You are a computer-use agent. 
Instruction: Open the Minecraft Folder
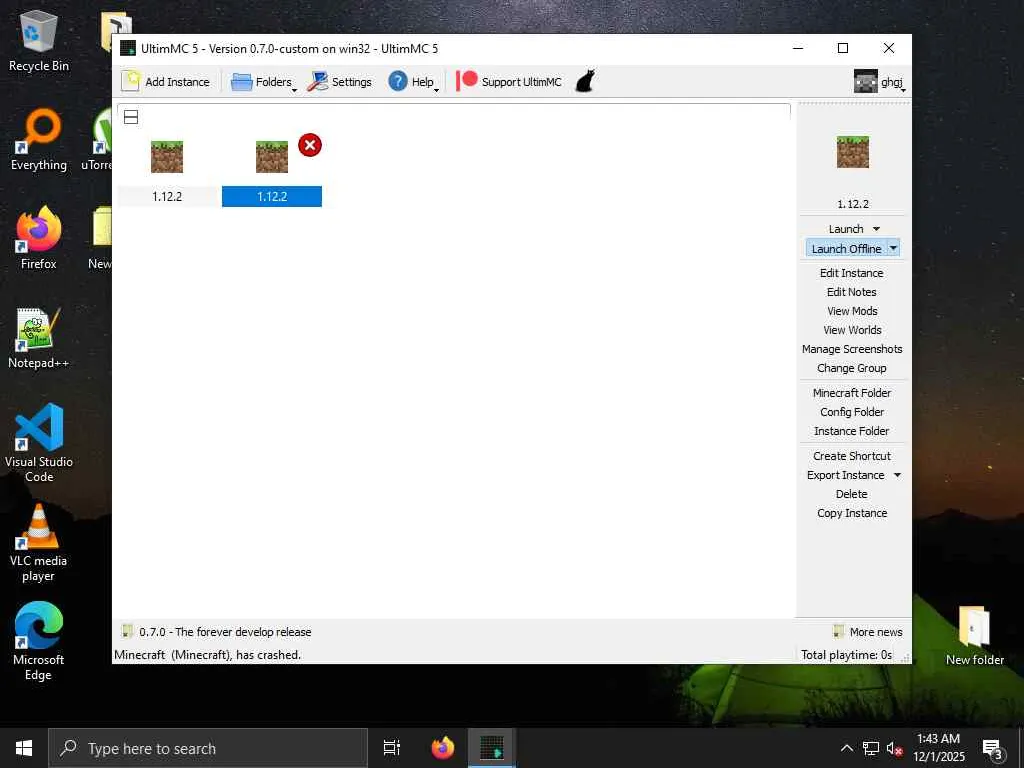[x=852, y=392]
